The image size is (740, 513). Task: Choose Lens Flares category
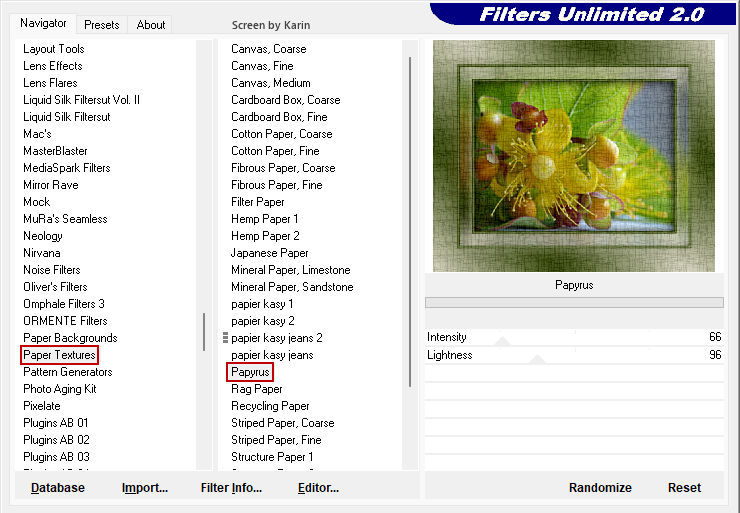pos(50,83)
